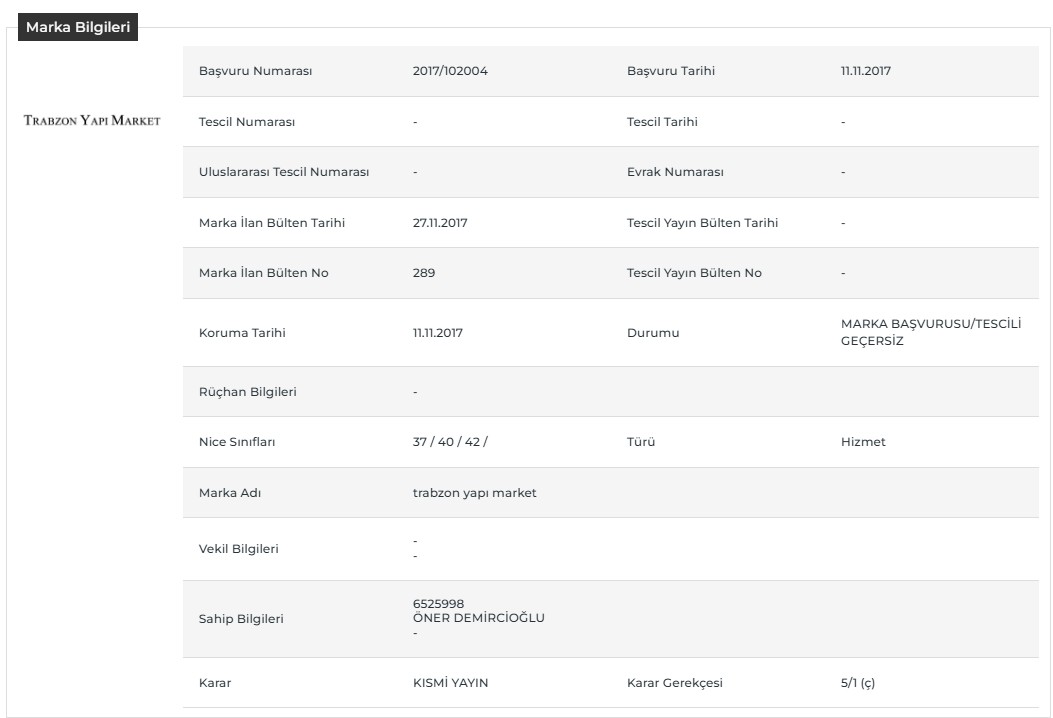The width and height of the screenshot is (1053, 718).
Task: Click the Türü value Hizmet
Action: (863, 441)
